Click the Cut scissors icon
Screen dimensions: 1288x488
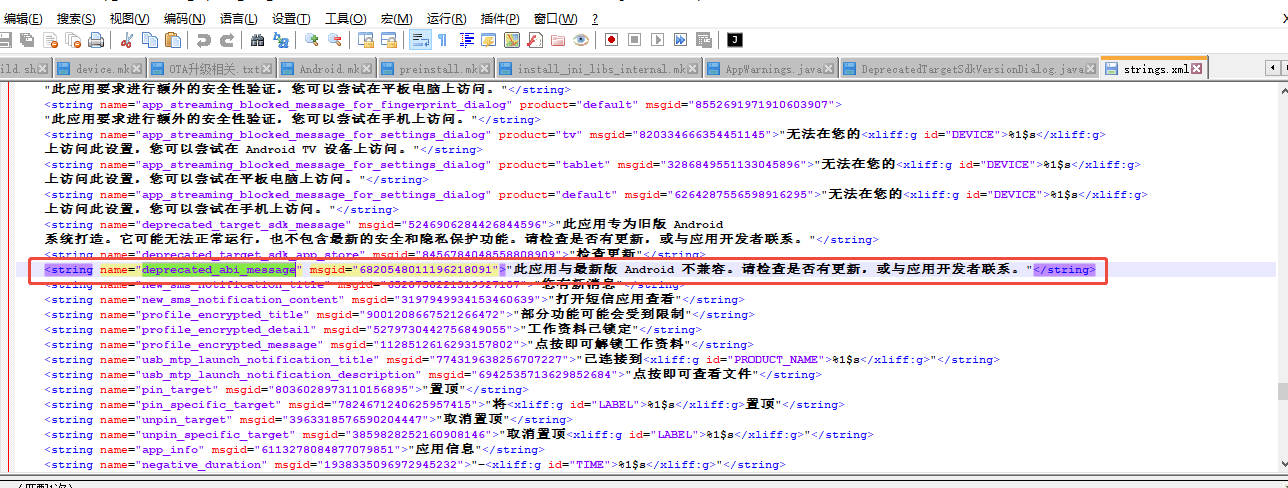tap(127, 40)
